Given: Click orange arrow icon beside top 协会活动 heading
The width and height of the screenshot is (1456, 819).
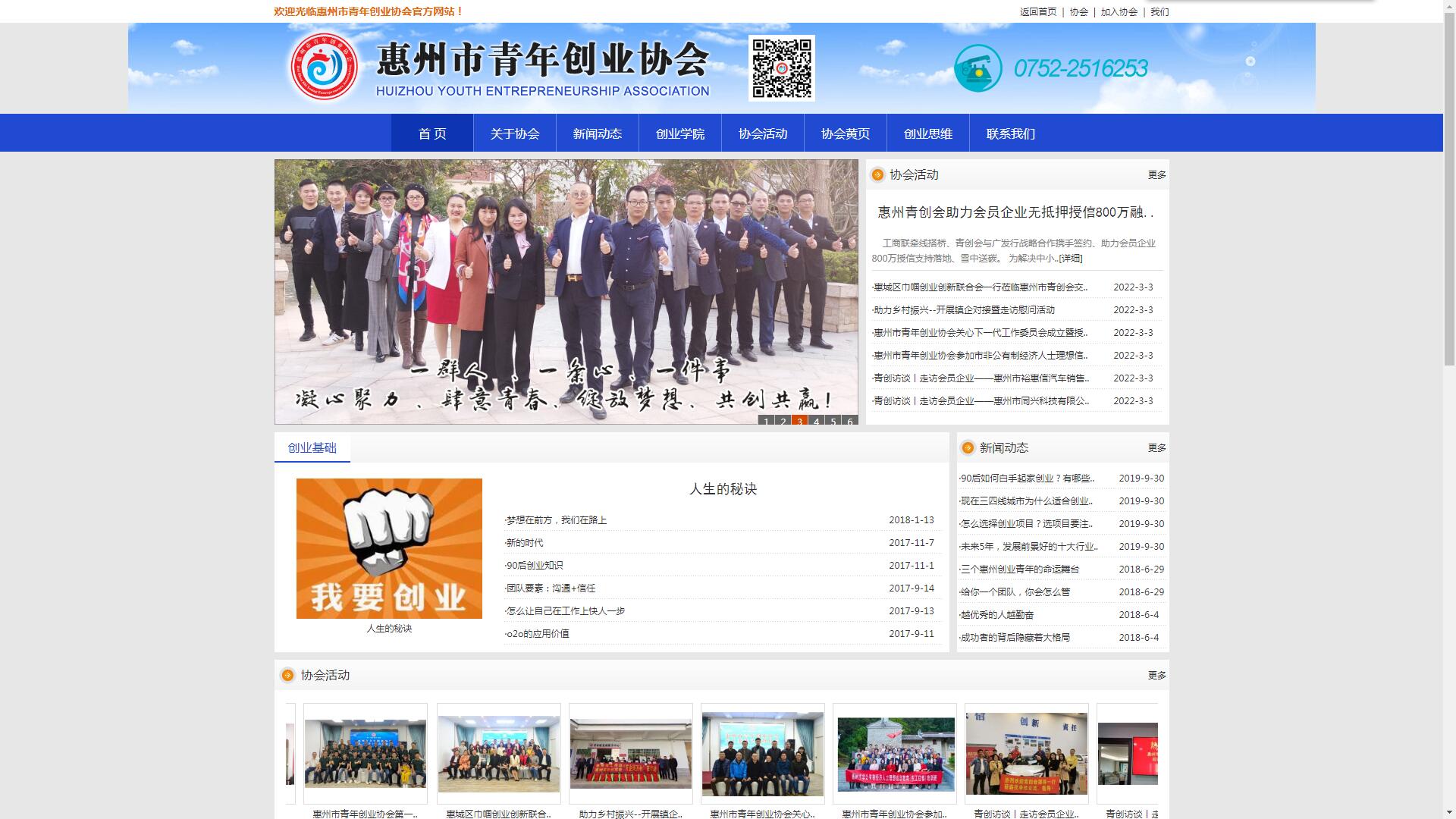Looking at the screenshot, I should point(877,175).
